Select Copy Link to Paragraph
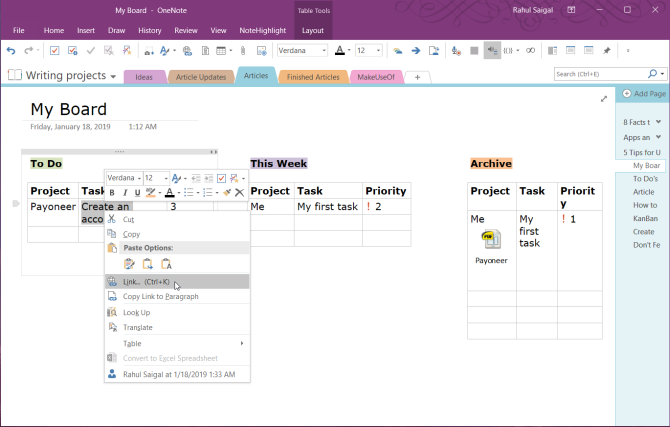The image size is (670, 427). [x=160, y=297]
